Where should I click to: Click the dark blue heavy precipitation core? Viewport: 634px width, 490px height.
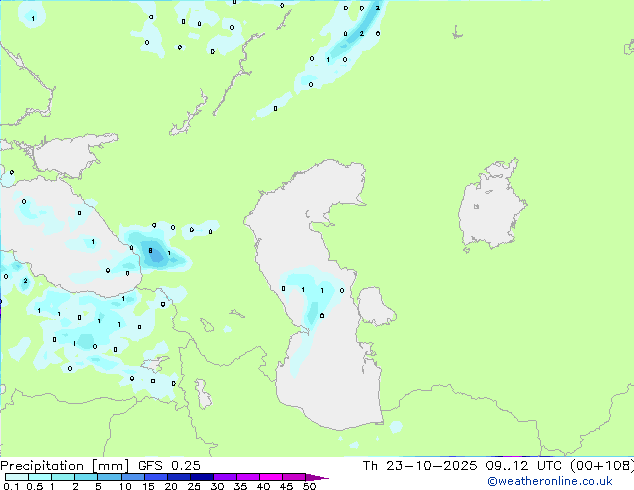155,255
